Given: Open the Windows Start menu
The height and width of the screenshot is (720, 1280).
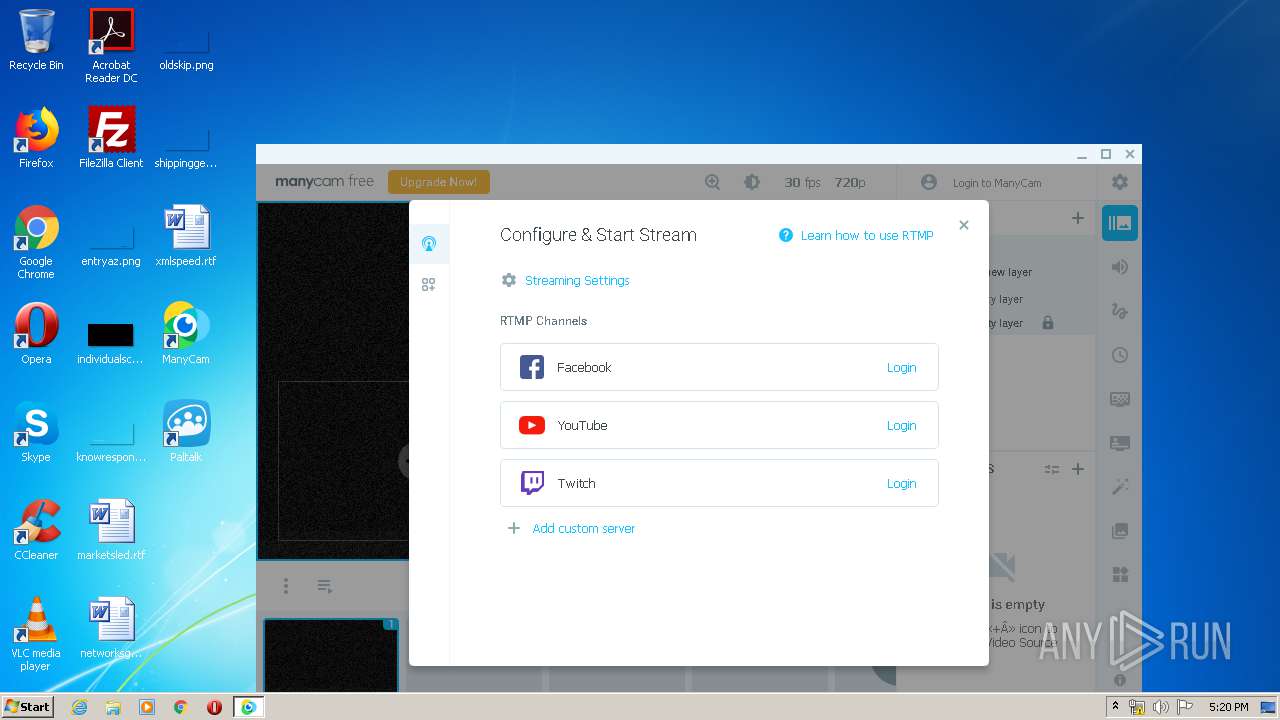Looking at the screenshot, I should click(28, 706).
